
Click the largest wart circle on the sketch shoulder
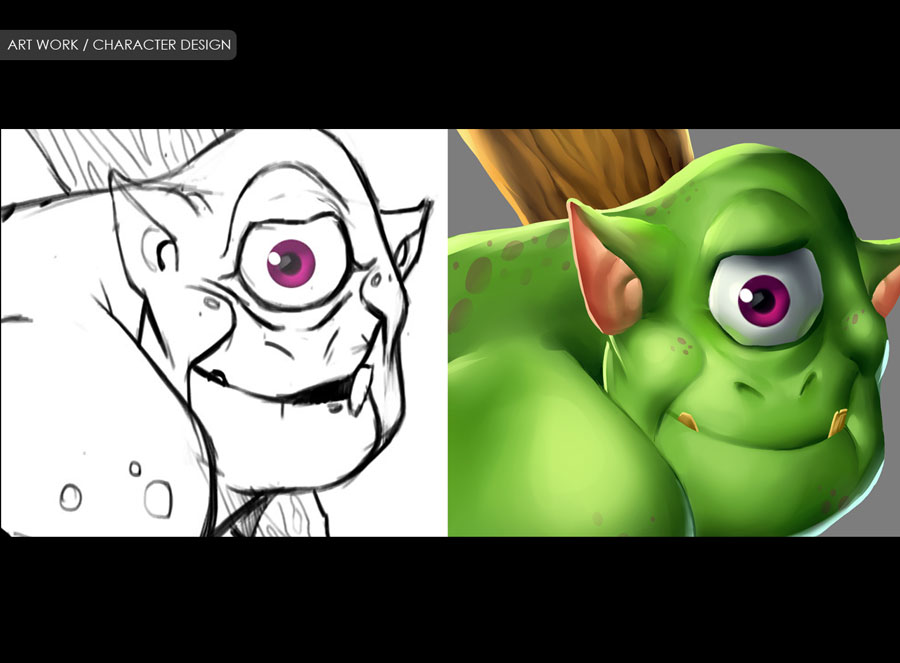tap(157, 497)
